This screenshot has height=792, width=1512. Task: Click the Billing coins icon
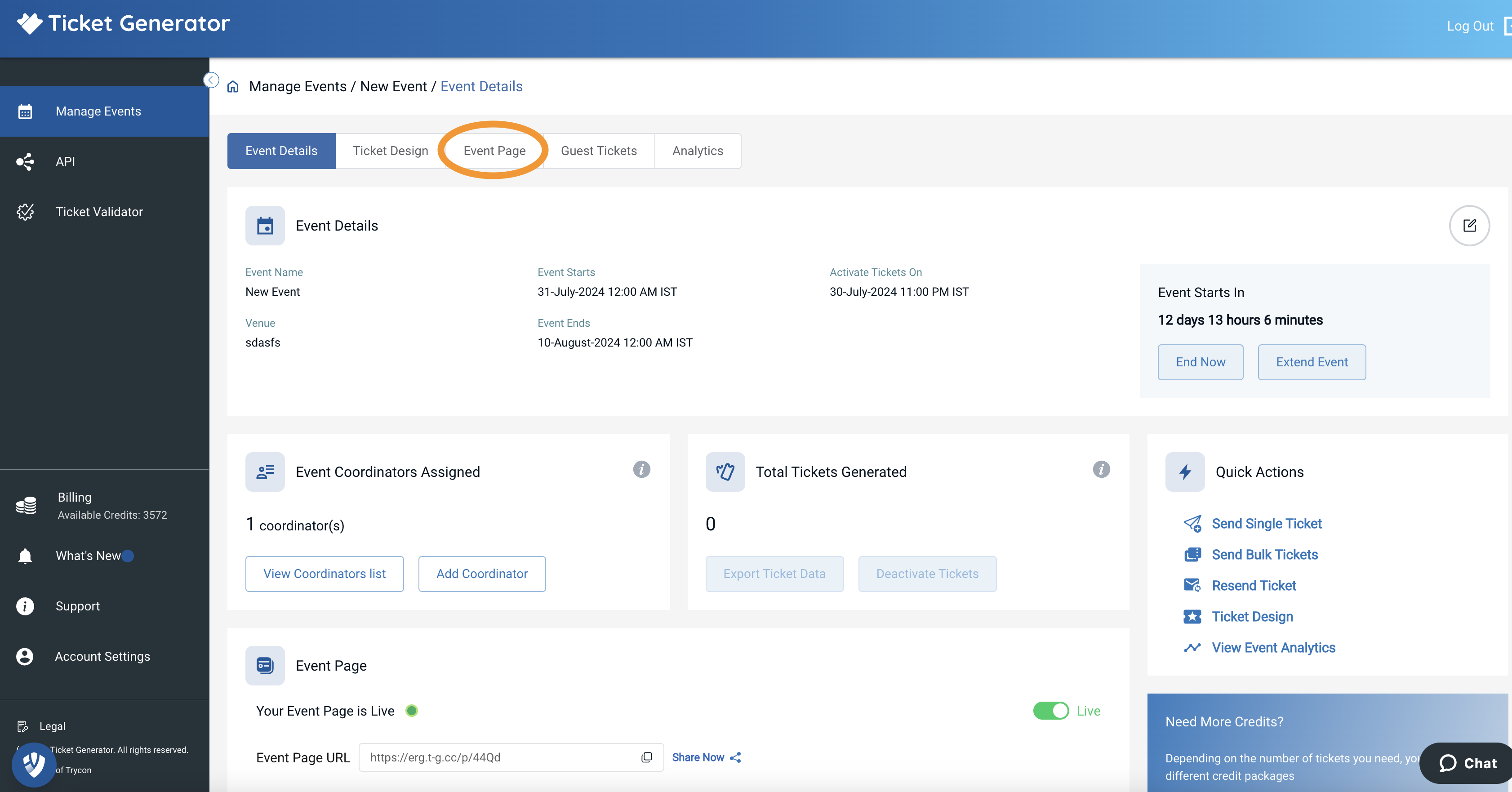[27, 506]
